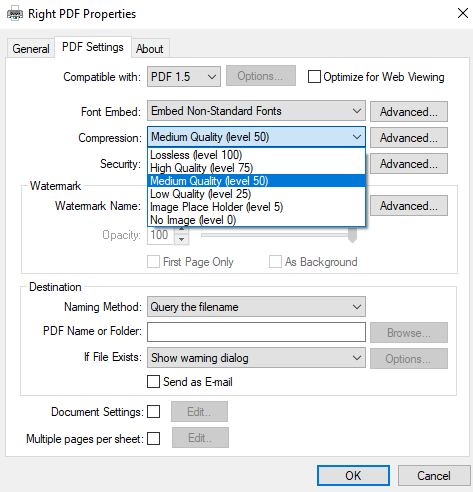Expand the Font Embed dropdown
473x492 pixels.
pos(256,111)
